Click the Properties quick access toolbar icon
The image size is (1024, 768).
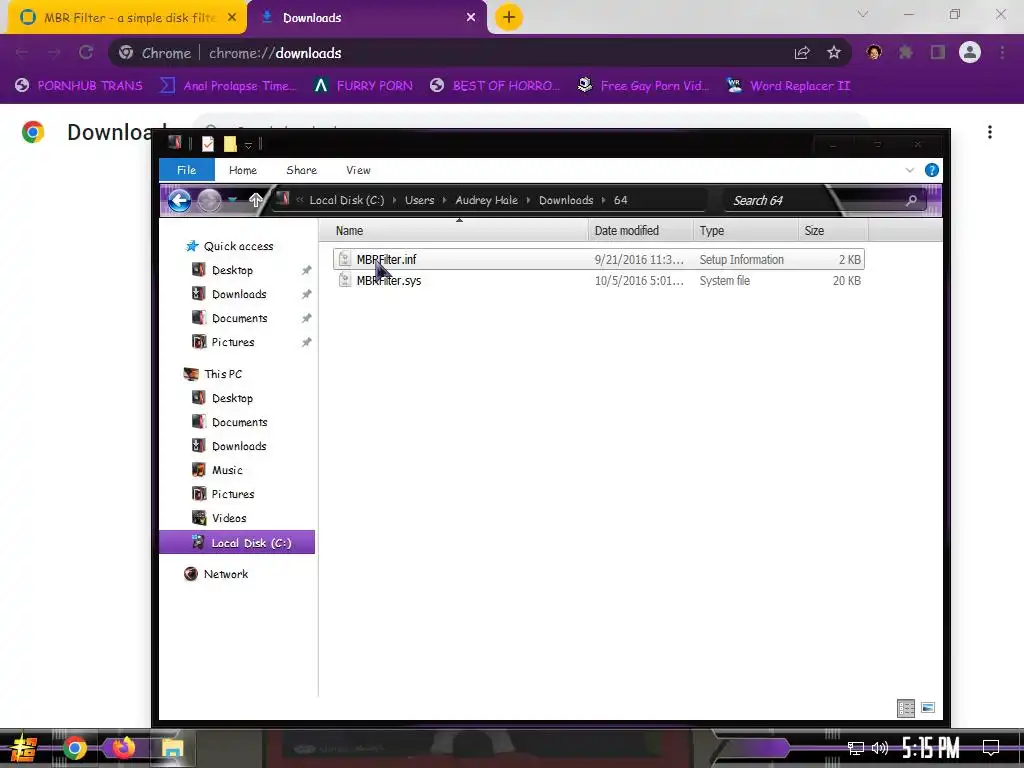pyautogui.click(x=208, y=144)
